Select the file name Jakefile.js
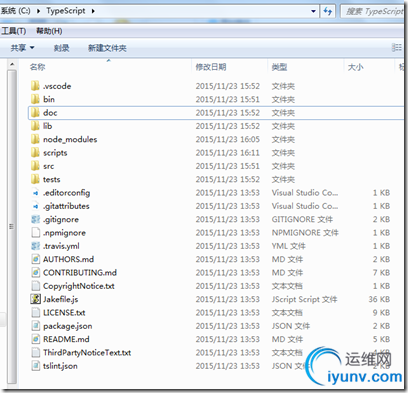408x393 pixels. 60,299
